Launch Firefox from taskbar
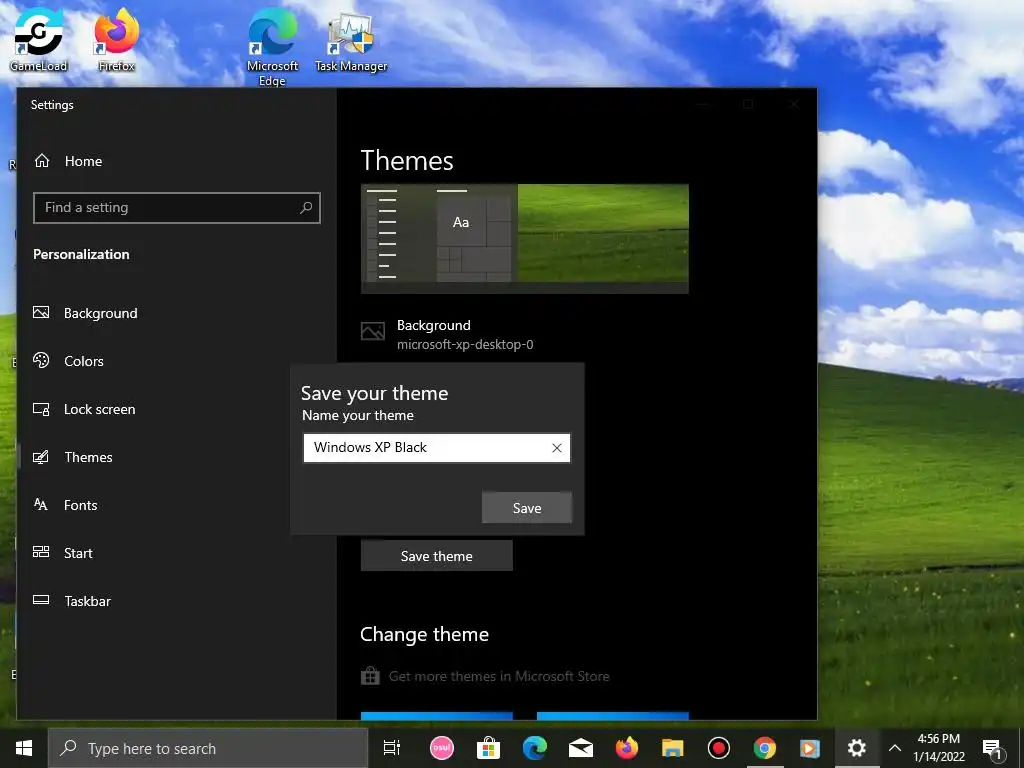This screenshot has width=1024, height=768. click(626, 748)
